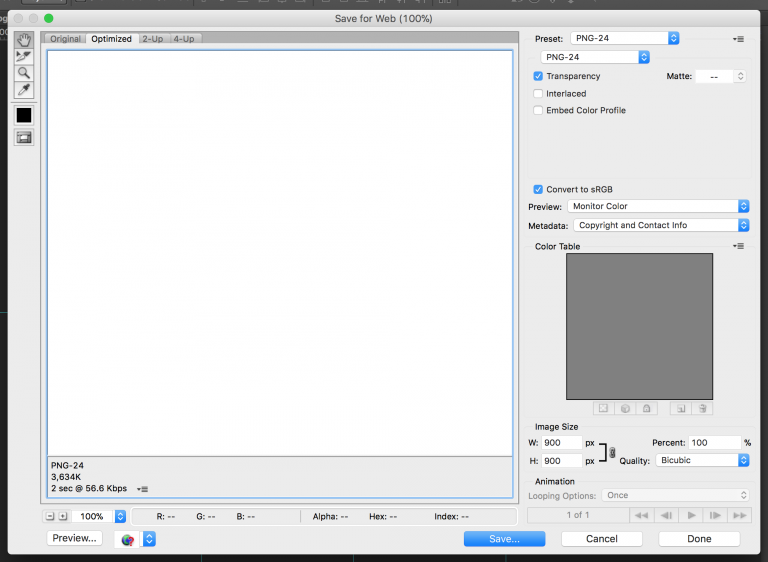Click the 3,634K file size text

66,477
